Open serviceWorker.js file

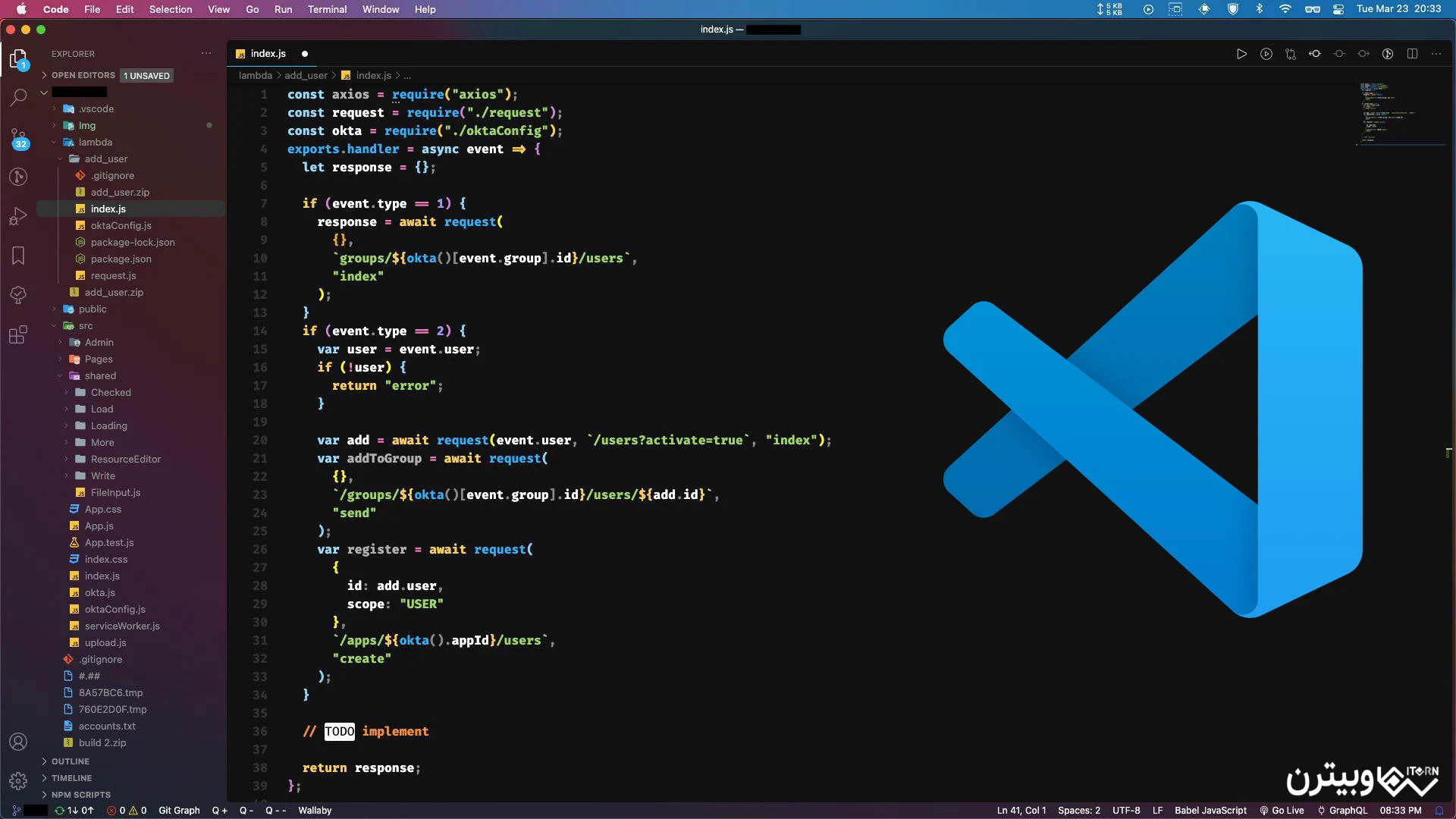[122, 626]
